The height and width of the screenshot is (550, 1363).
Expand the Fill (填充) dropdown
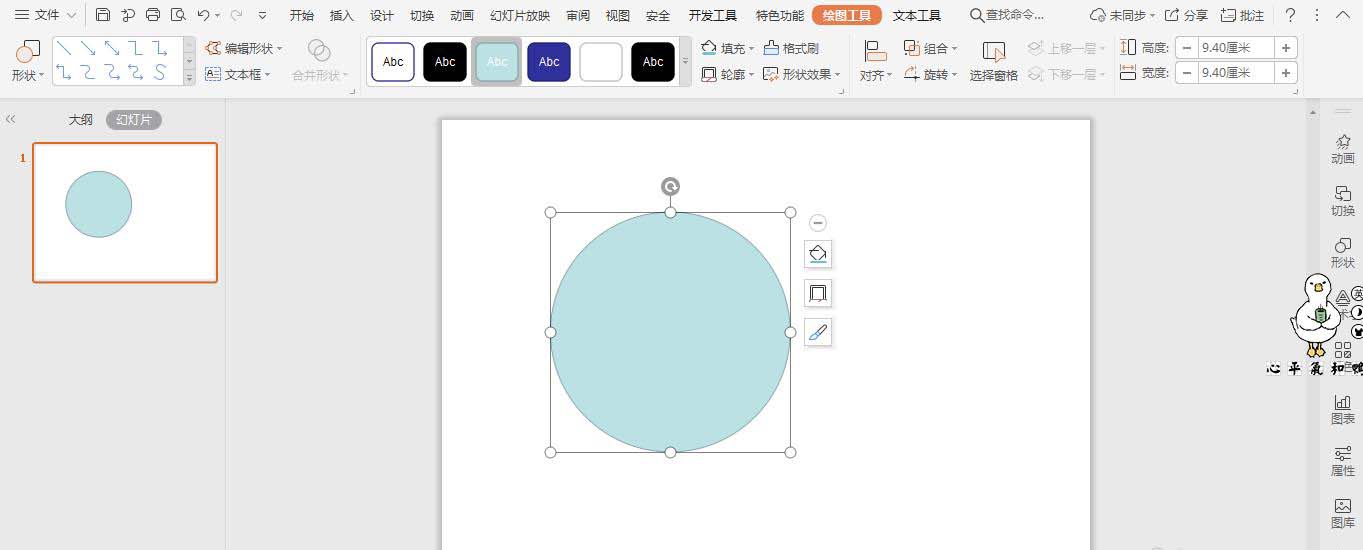(751, 49)
